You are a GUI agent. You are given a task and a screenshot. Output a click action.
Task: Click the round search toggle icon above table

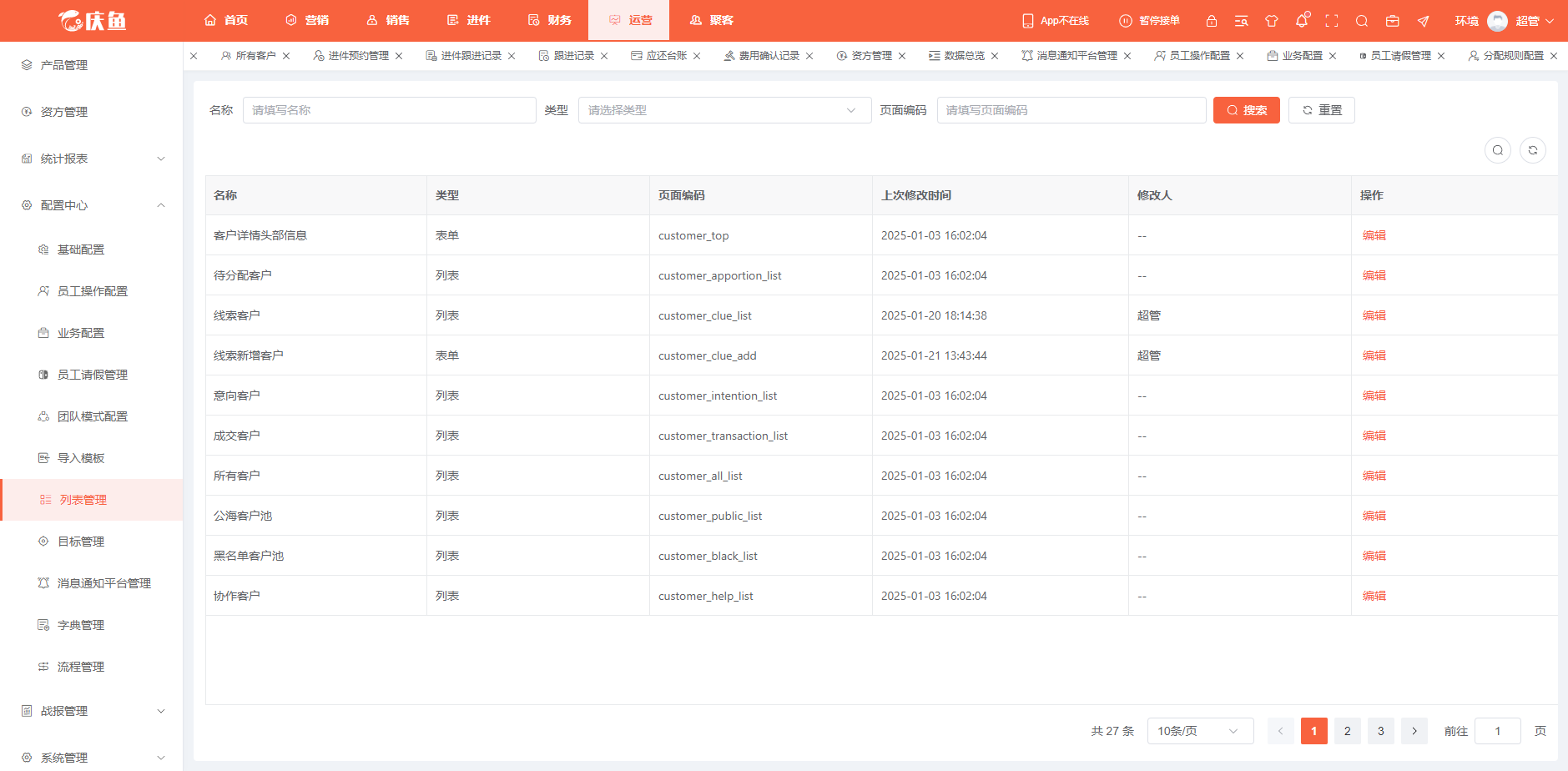1498,150
